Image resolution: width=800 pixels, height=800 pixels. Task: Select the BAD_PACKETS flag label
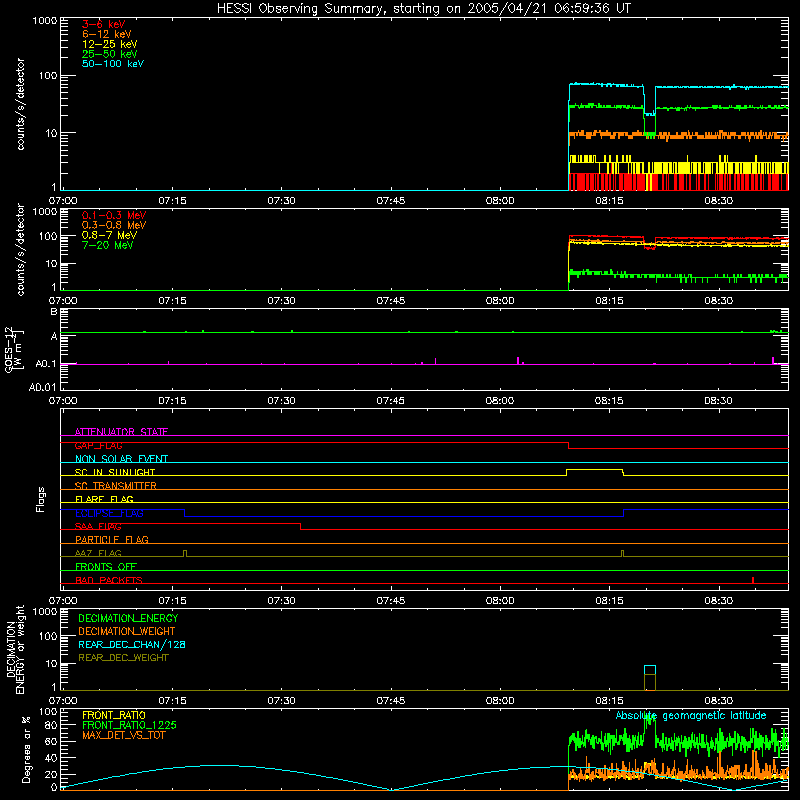109,580
